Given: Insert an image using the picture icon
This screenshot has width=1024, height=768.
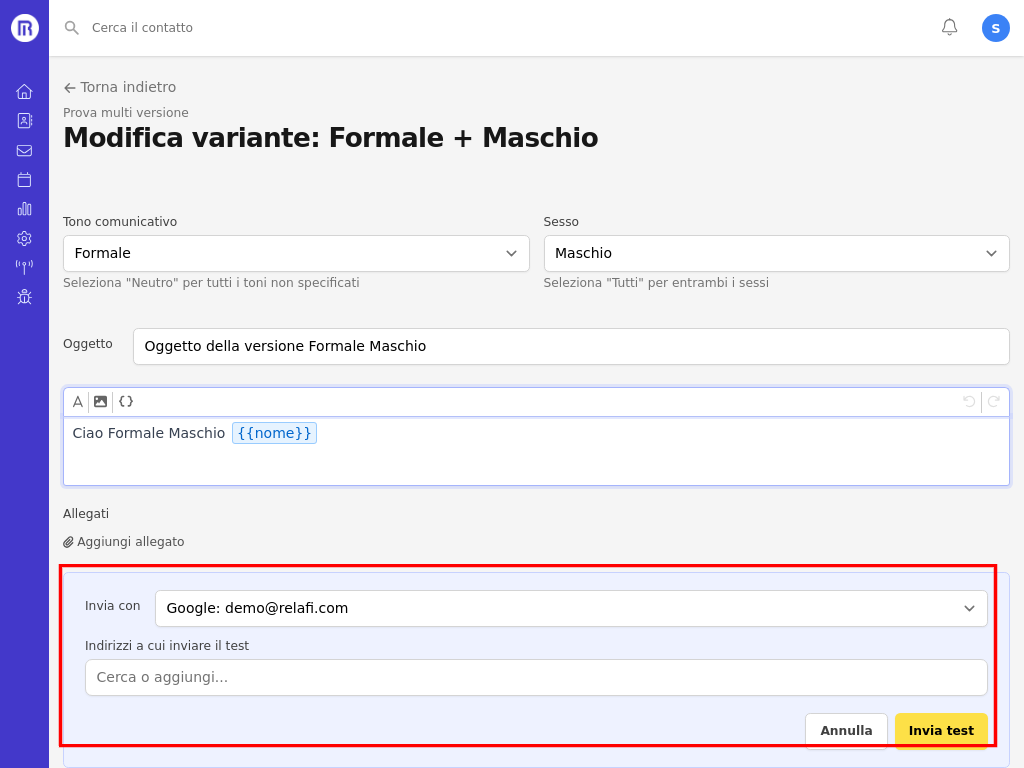Looking at the screenshot, I should point(100,401).
